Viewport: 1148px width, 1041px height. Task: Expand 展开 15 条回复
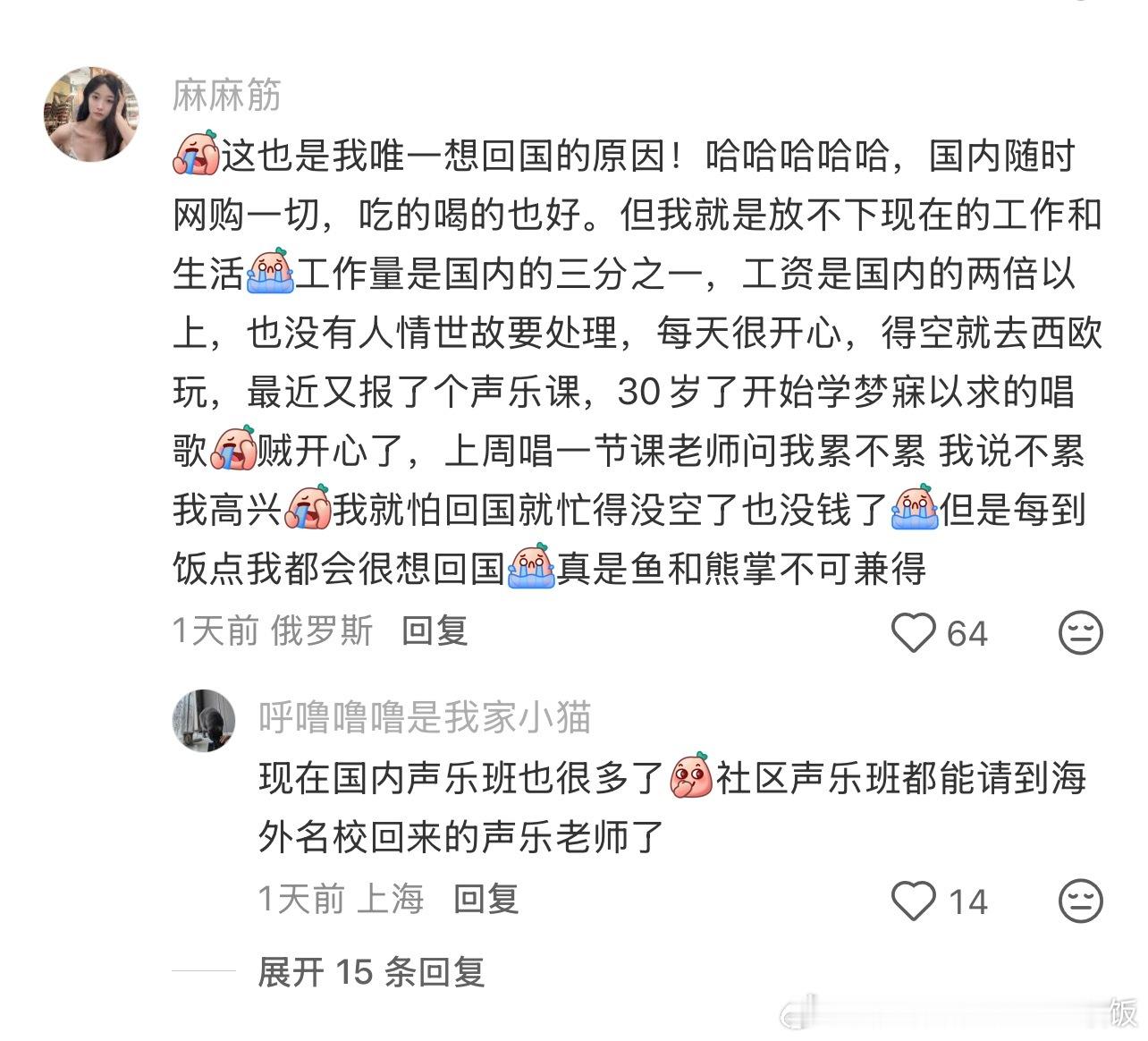pos(371,971)
